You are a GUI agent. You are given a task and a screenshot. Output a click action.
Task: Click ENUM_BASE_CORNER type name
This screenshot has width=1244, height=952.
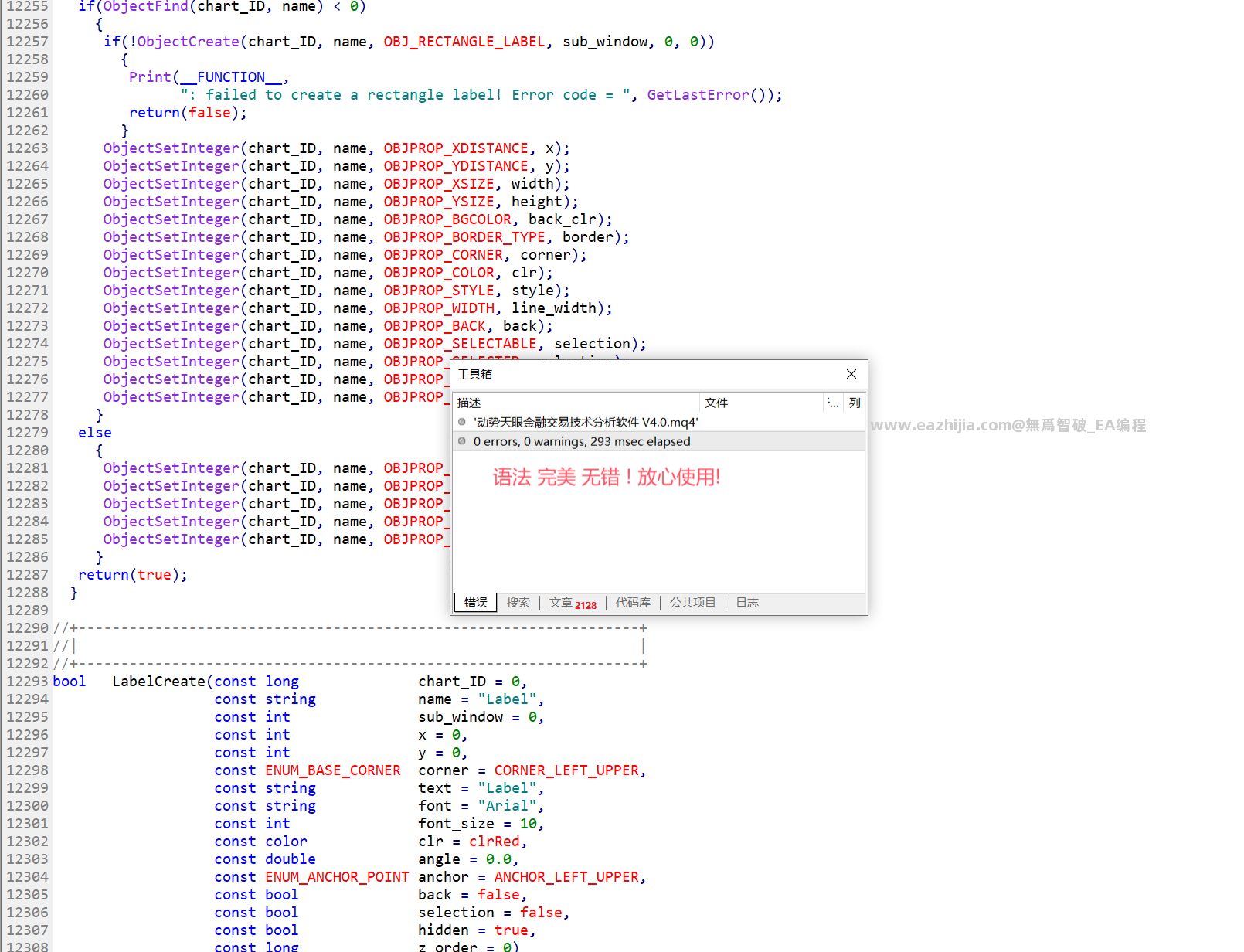pyautogui.click(x=333, y=770)
